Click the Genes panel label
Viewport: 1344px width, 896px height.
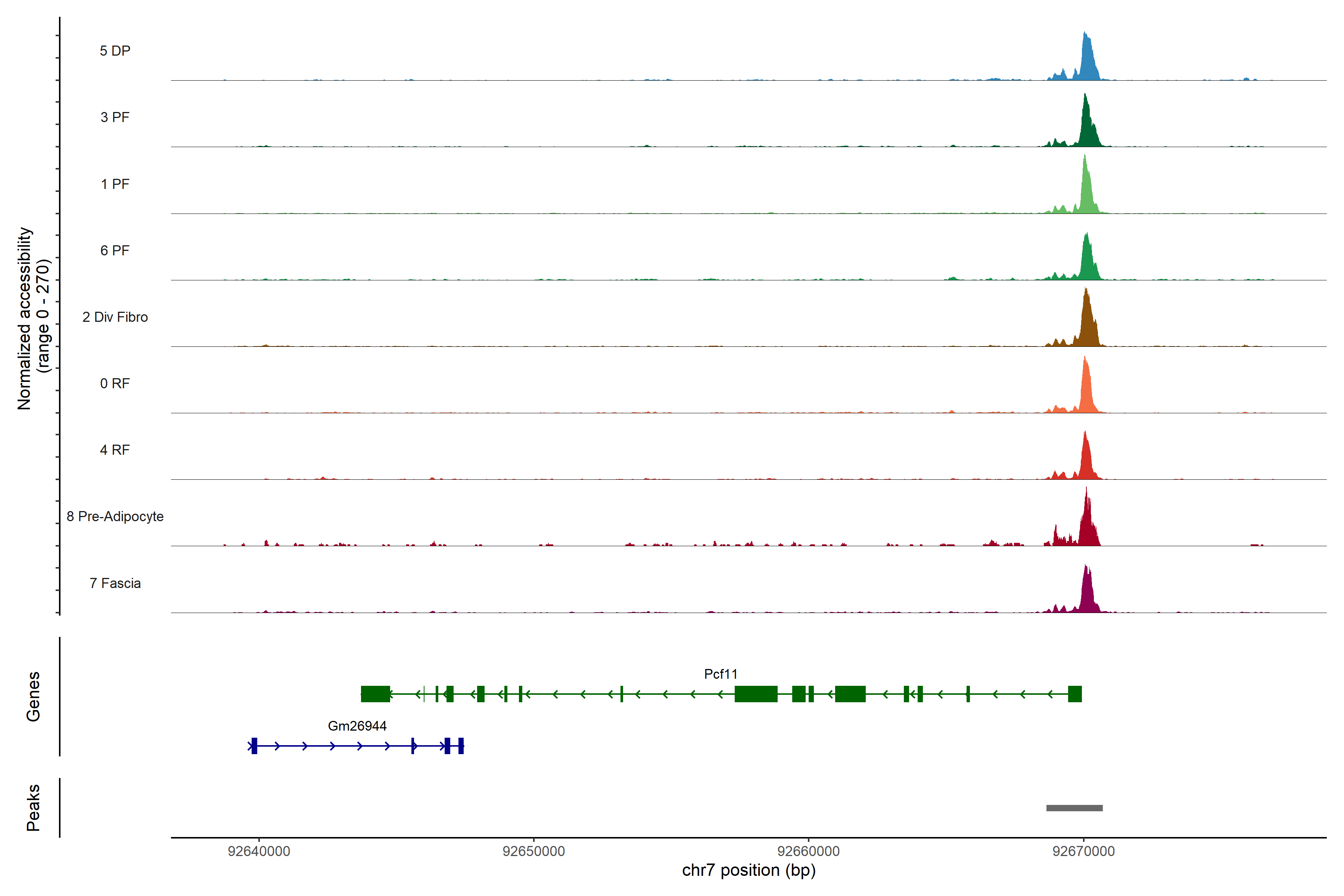coord(33,697)
